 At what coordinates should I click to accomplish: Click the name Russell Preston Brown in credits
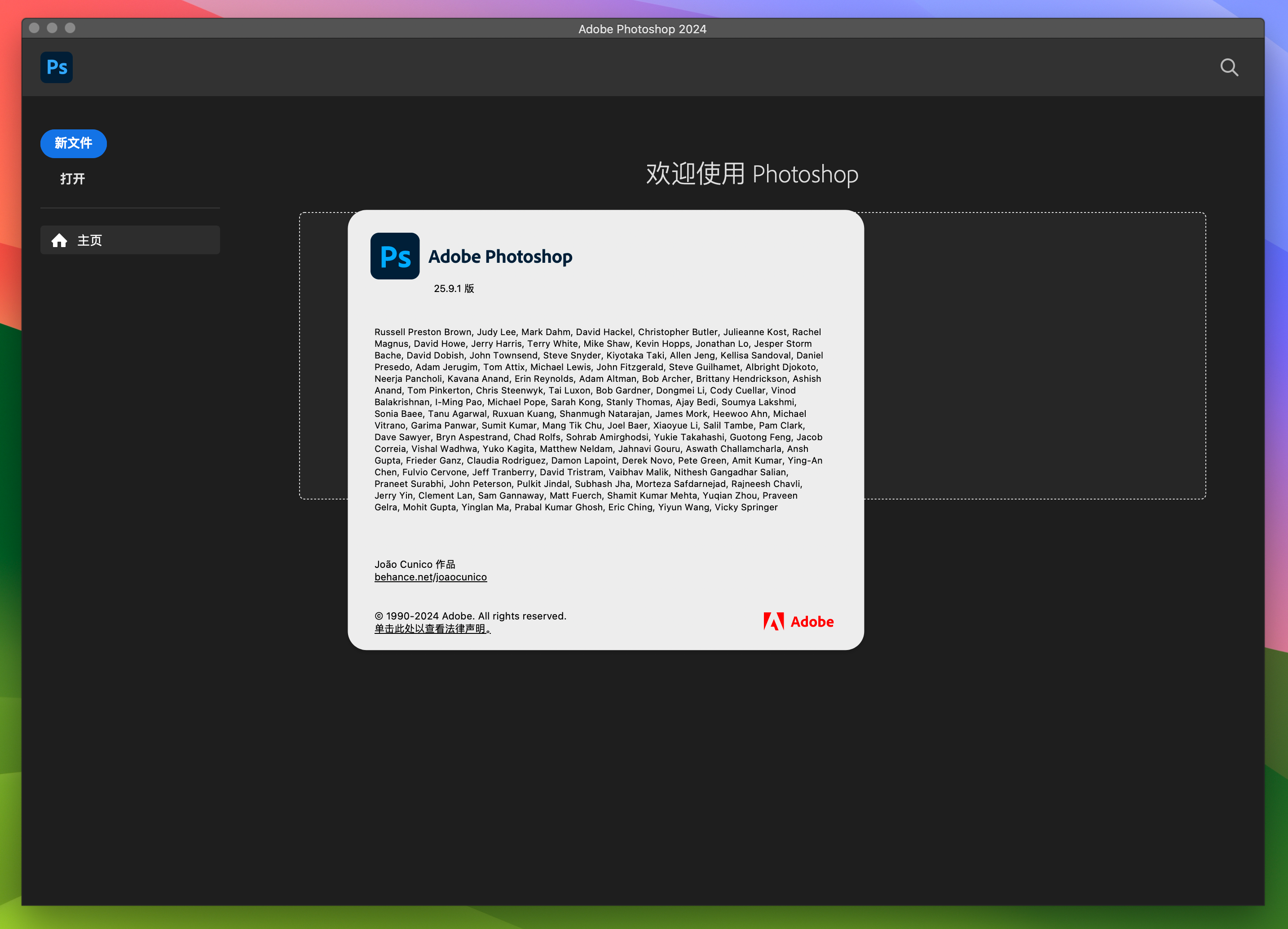pos(423,332)
